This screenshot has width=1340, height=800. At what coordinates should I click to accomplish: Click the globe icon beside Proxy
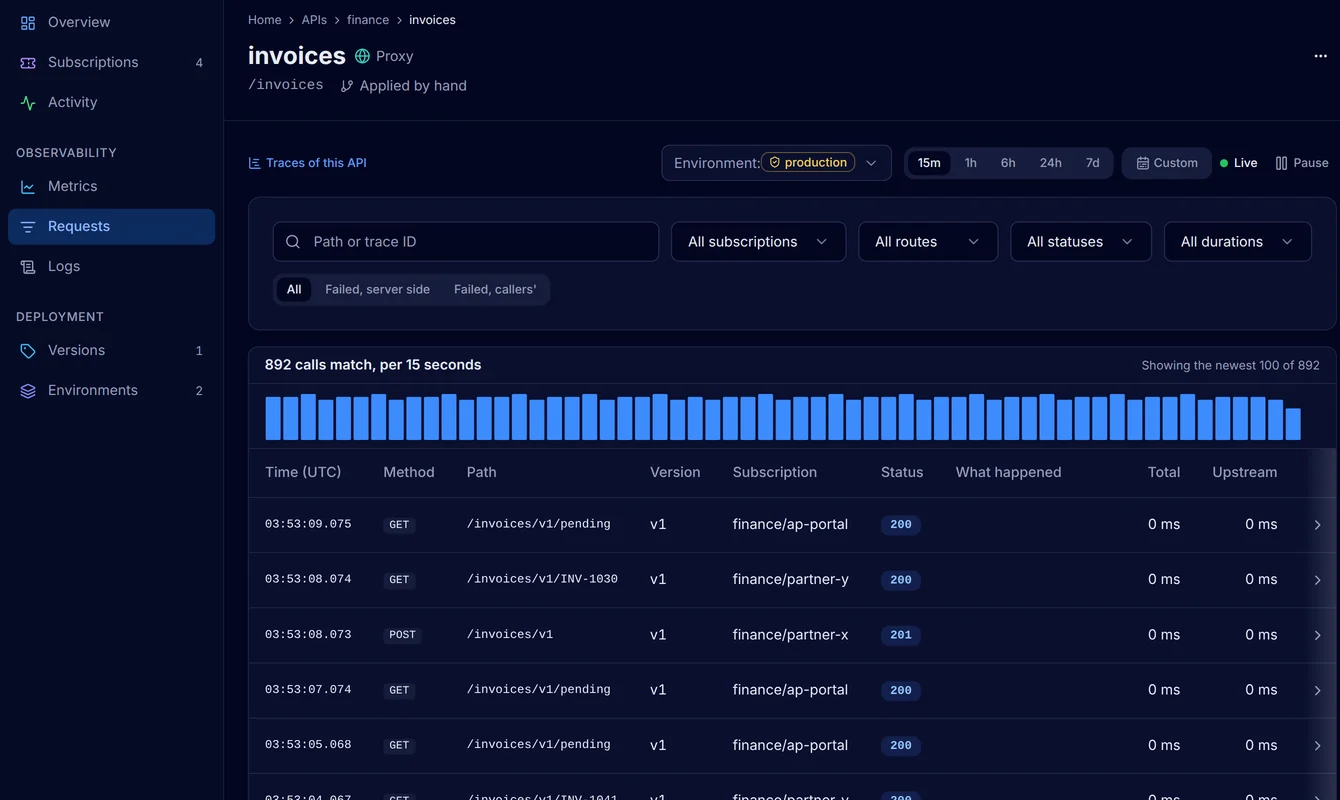(362, 56)
